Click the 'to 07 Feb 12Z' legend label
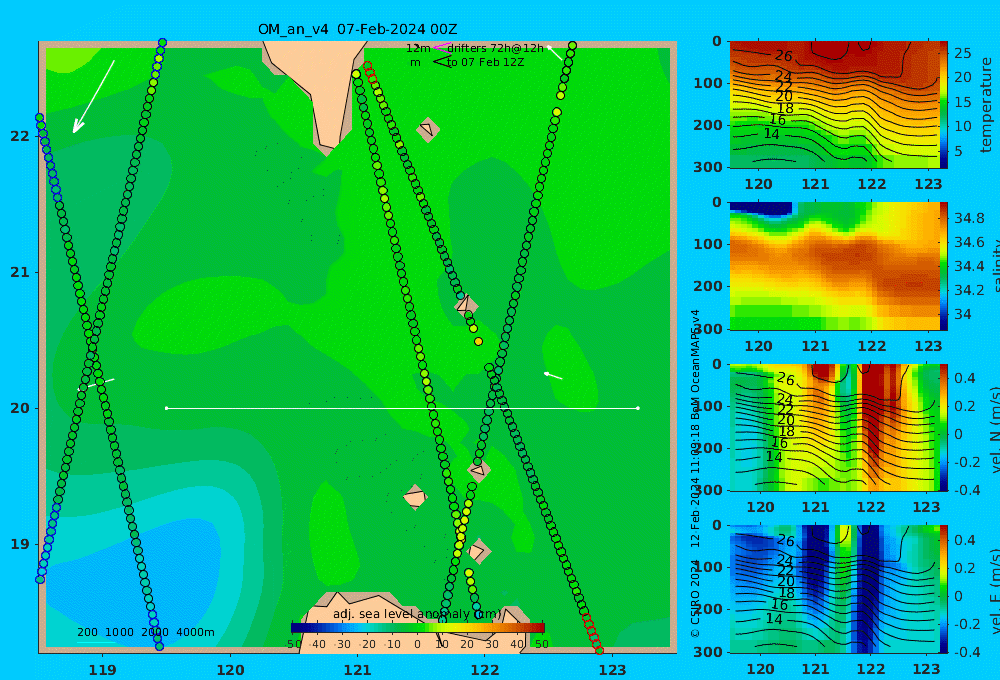 tap(485, 63)
